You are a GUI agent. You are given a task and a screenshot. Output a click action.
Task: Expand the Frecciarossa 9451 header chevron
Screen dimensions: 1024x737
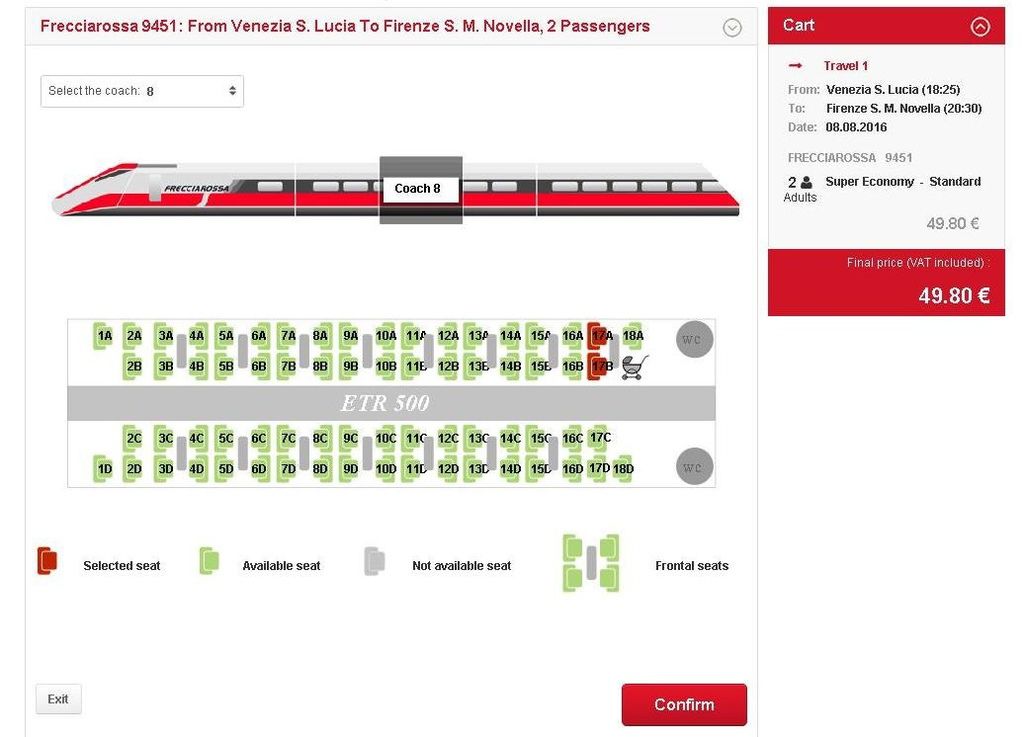732,27
